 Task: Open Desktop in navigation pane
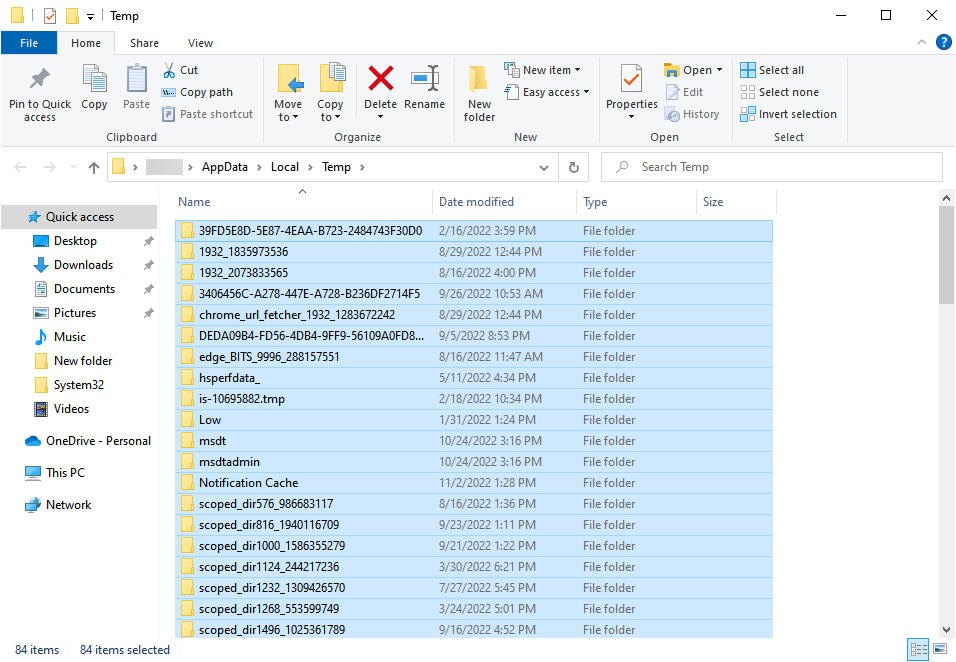75,241
